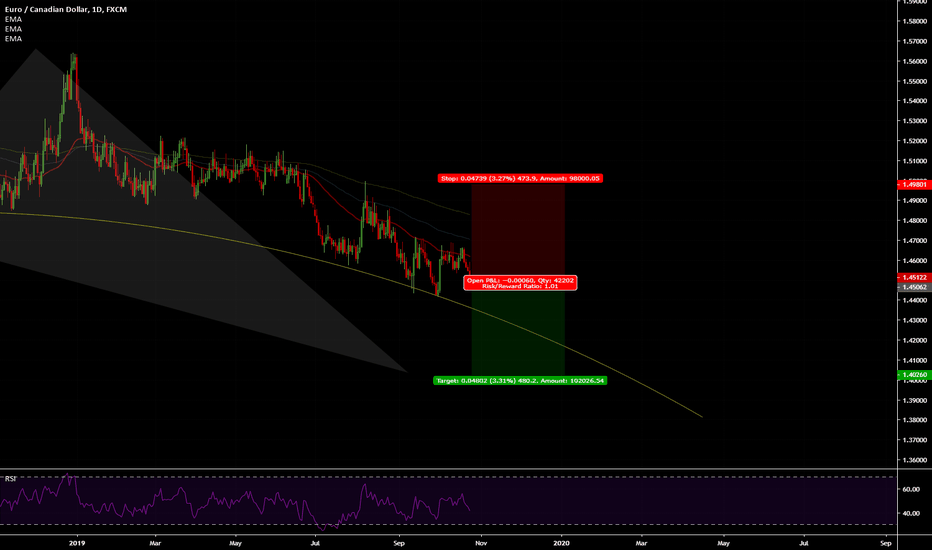Image resolution: width=932 pixels, height=550 pixels.
Task: Click the 2019 date on time axis
Action: (x=77, y=543)
